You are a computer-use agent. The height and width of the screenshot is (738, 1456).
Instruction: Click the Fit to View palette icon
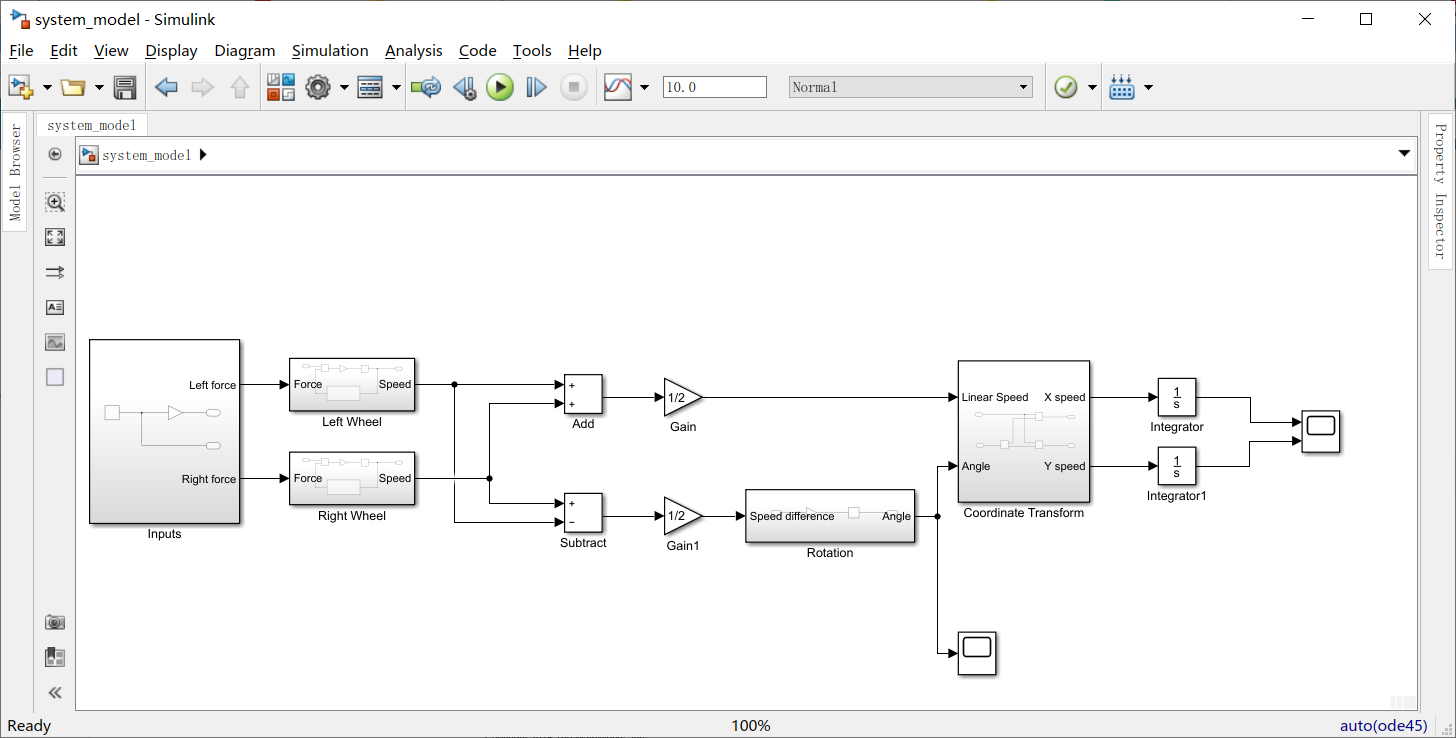point(55,237)
